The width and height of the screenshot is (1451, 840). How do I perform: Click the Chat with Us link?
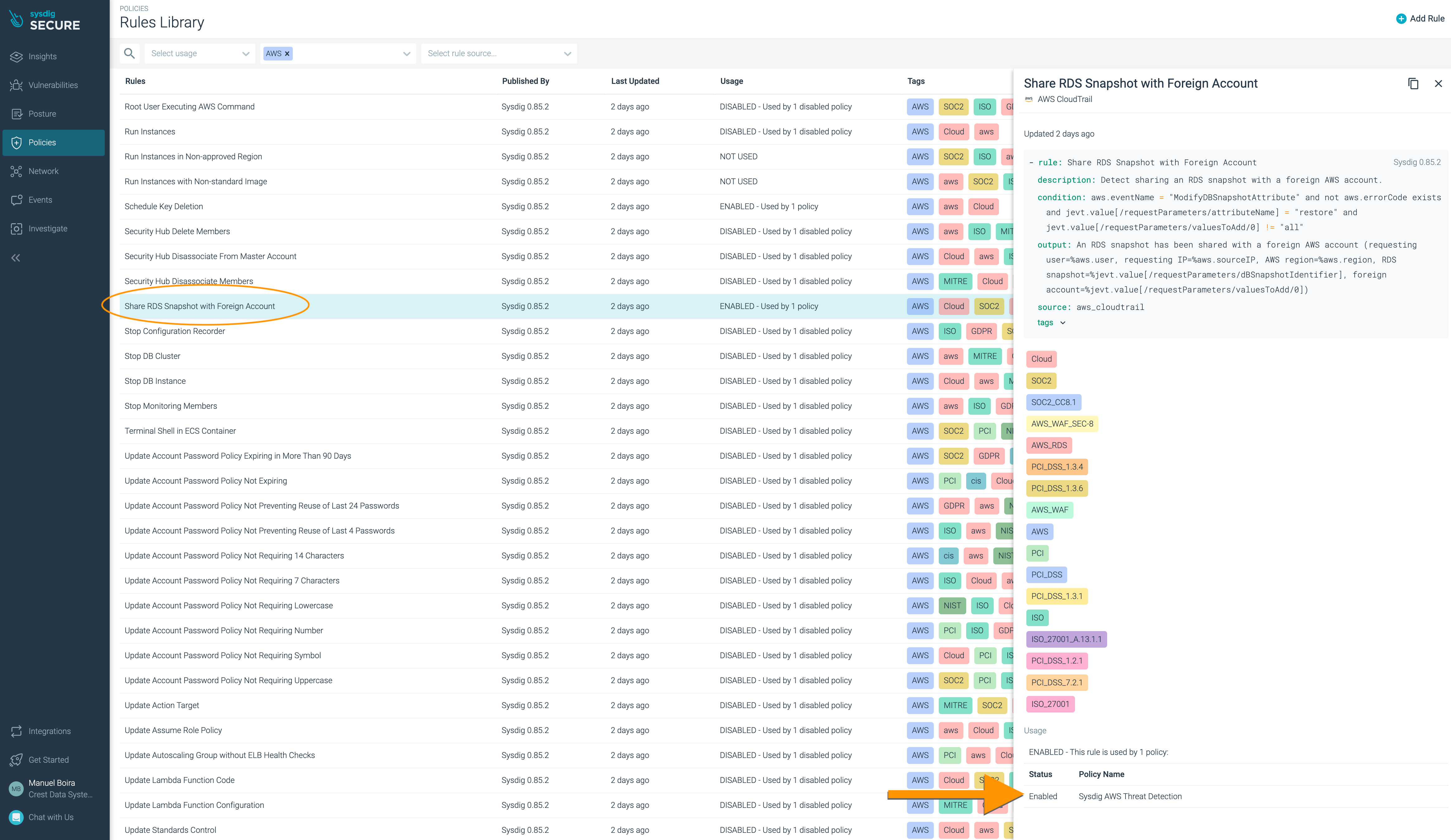(x=51, y=818)
